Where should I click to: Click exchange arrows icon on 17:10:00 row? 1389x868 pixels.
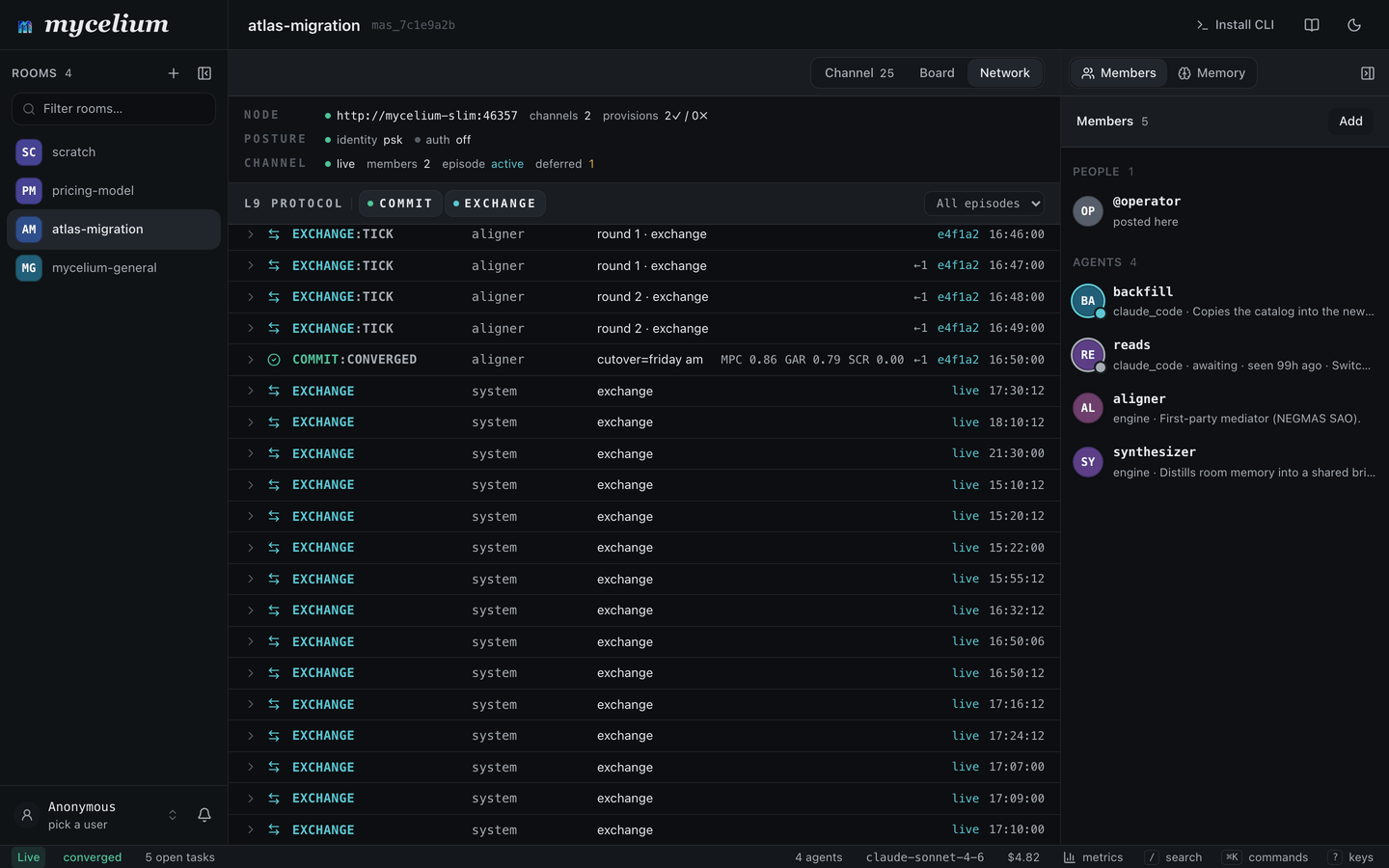pos(274,830)
